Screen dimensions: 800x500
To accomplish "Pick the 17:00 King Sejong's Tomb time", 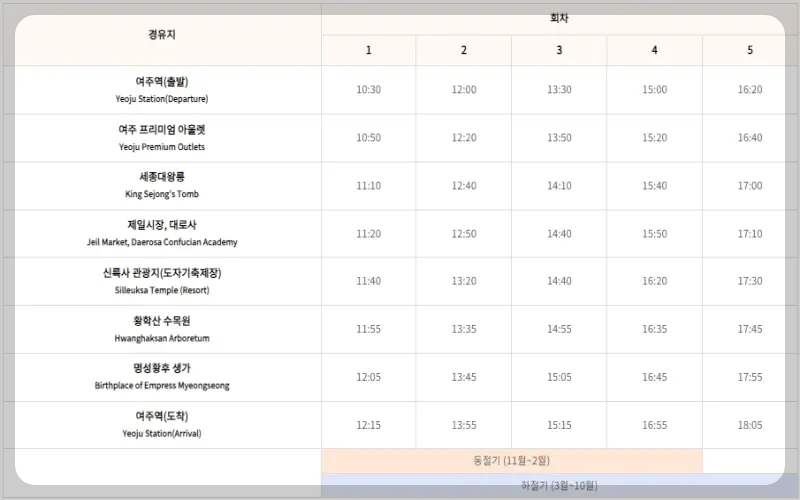I will tap(750, 186).
